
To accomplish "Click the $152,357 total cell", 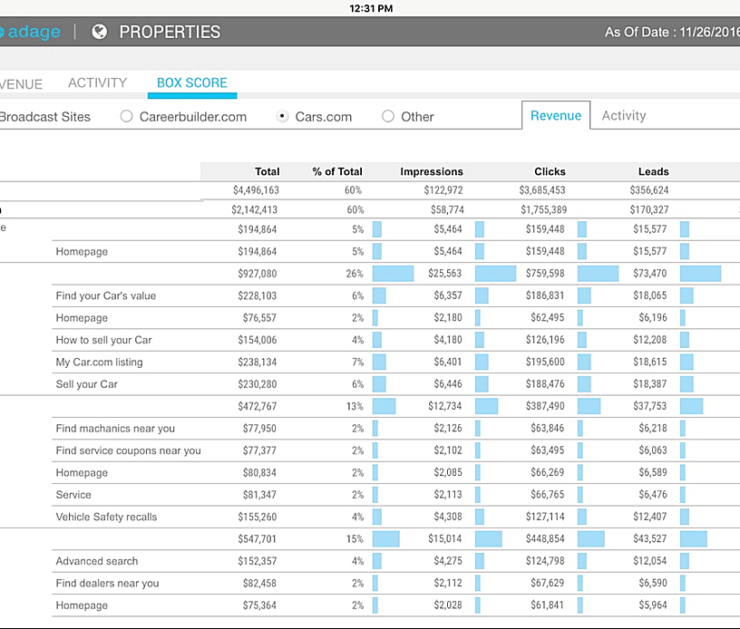I will [x=257, y=562].
